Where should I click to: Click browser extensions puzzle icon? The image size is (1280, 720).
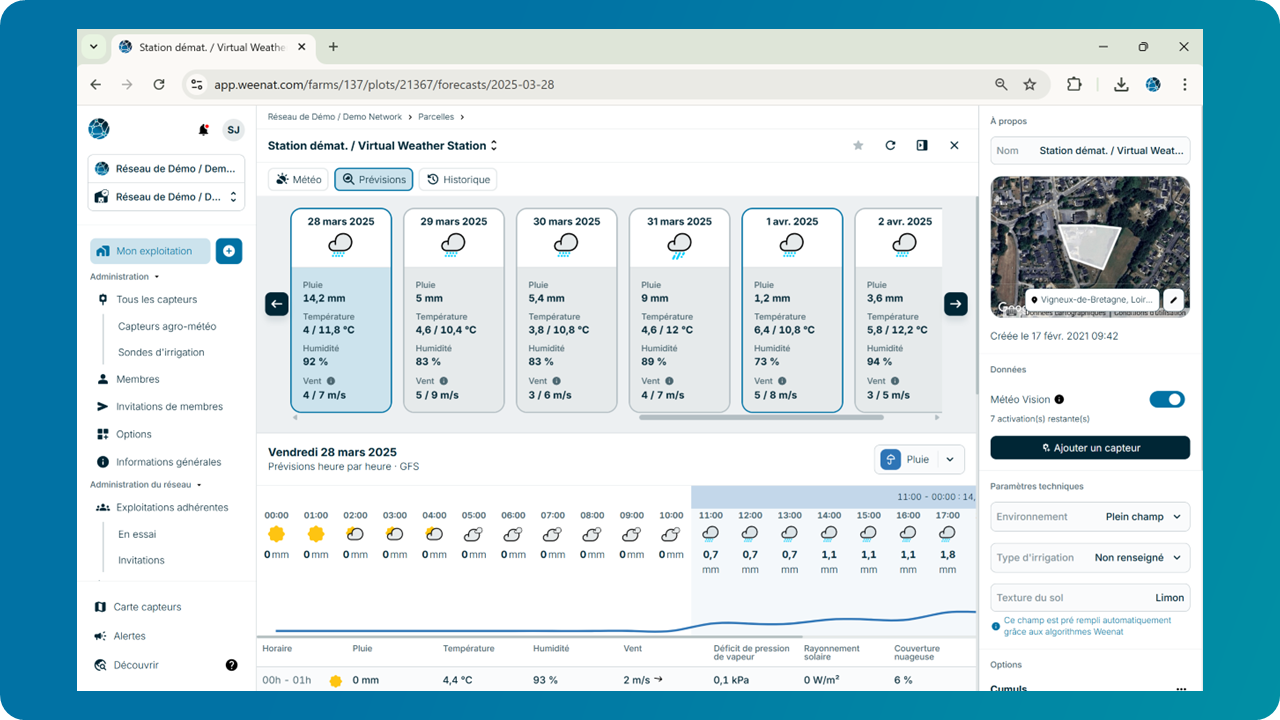click(1074, 85)
